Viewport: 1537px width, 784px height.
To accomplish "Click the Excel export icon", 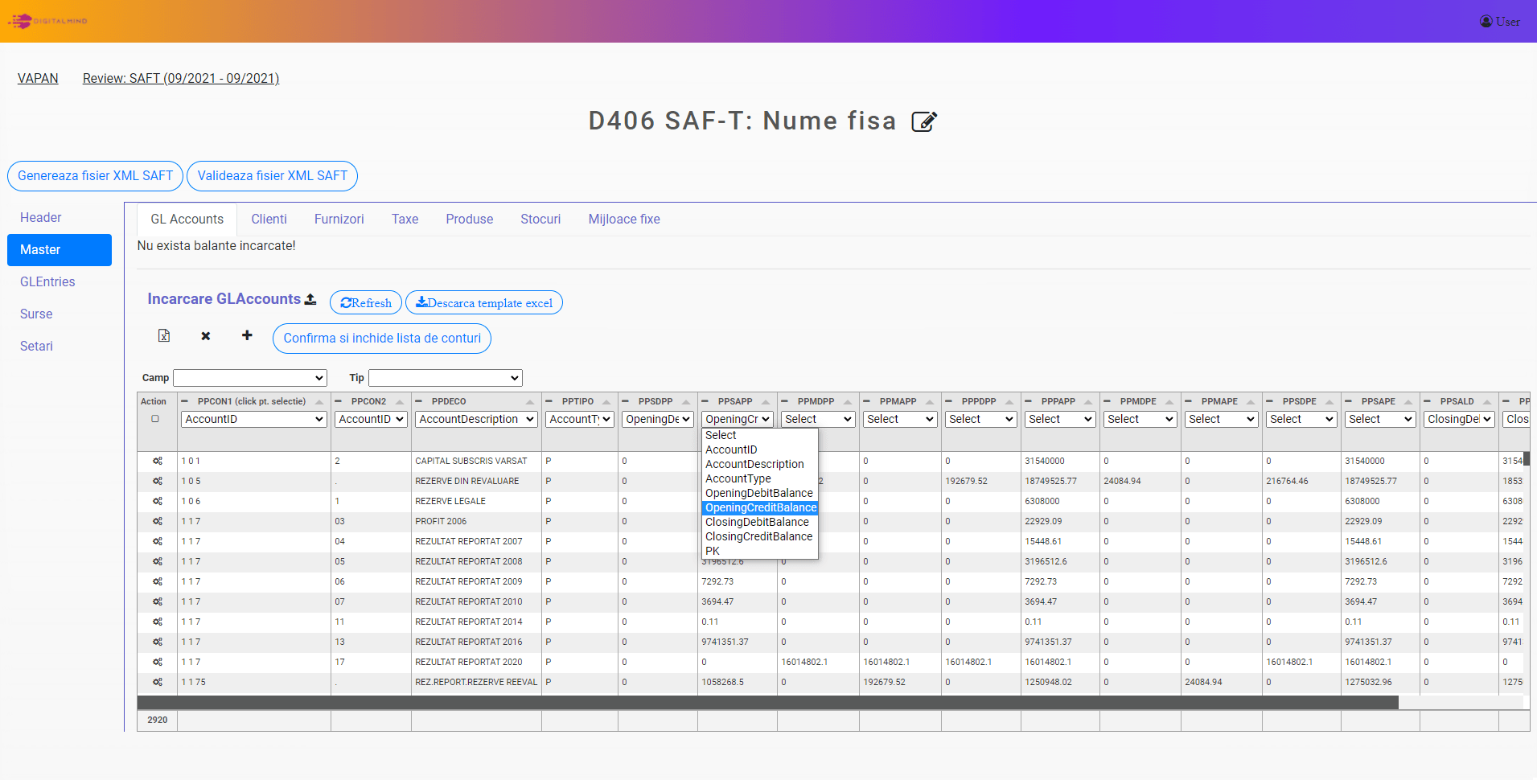I will [x=164, y=336].
